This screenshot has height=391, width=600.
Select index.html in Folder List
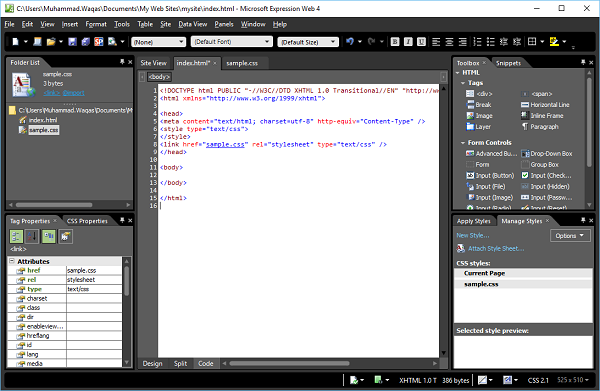[x=42, y=120]
